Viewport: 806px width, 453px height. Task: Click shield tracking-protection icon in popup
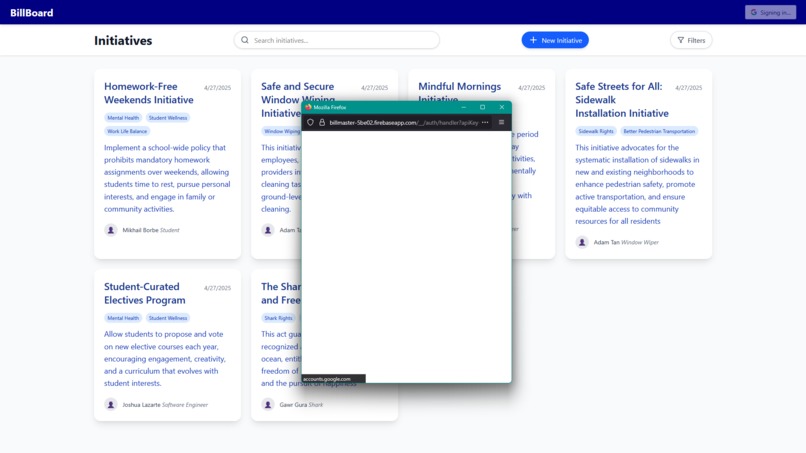[310, 122]
